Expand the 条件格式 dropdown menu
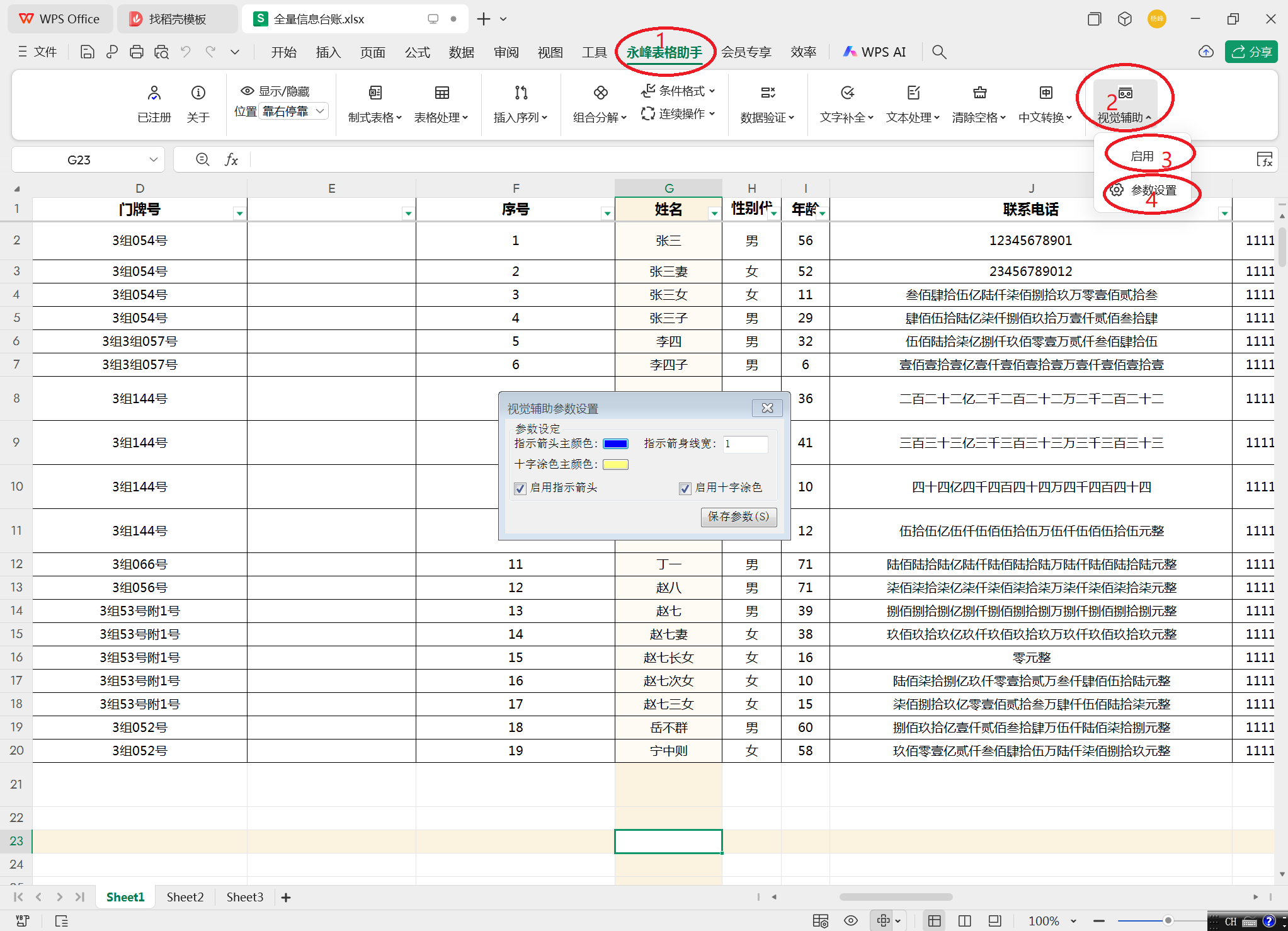This screenshot has height=931, width=1288. (x=678, y=91)
